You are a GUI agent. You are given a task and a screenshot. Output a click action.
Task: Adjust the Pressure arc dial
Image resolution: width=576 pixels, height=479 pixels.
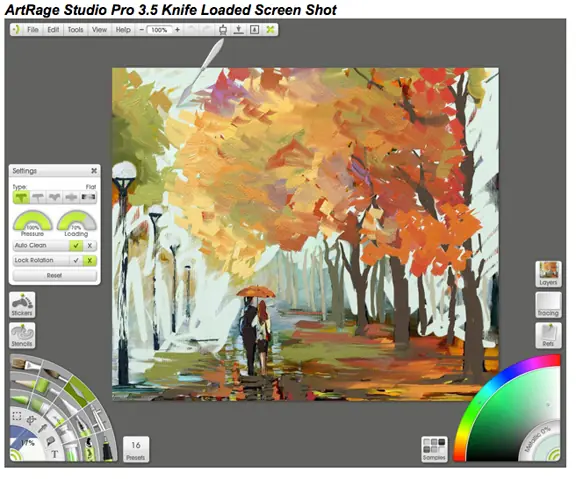pyautogui.click(x=32, y=220)
